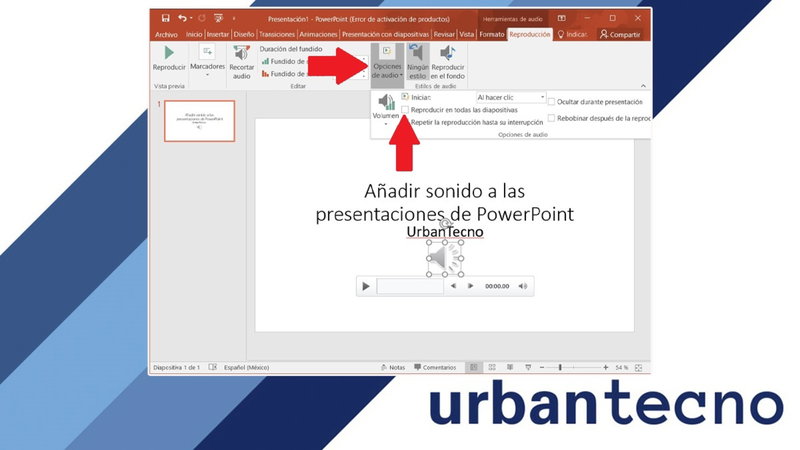Switch to the Insertar tab
This screenshot has width=800, height=450.
218,35
